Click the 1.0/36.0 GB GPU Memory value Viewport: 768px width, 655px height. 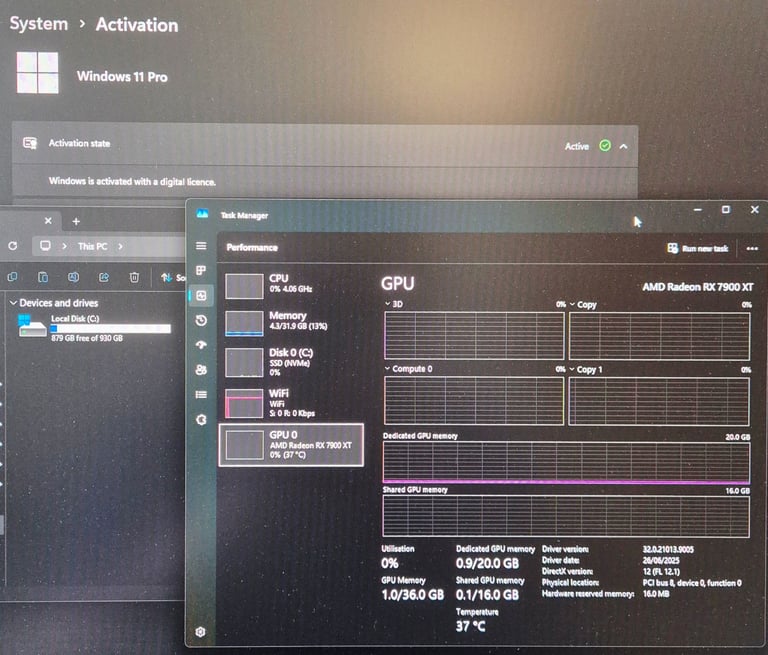[x=413, y=595]
